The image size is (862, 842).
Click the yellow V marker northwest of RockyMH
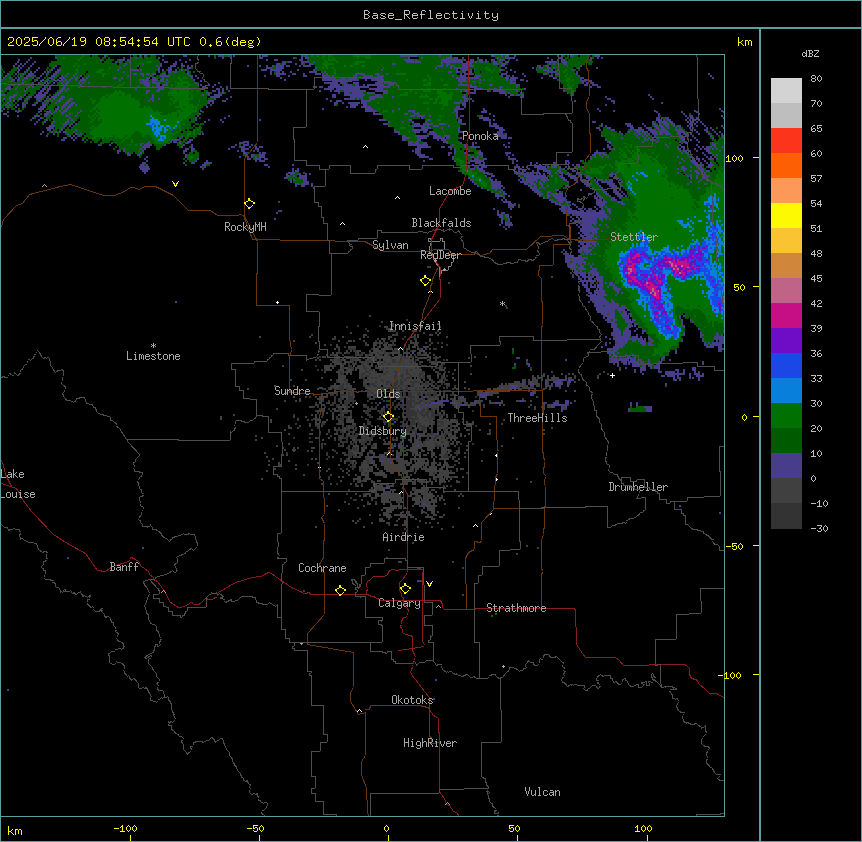click(x=175, y=184)
